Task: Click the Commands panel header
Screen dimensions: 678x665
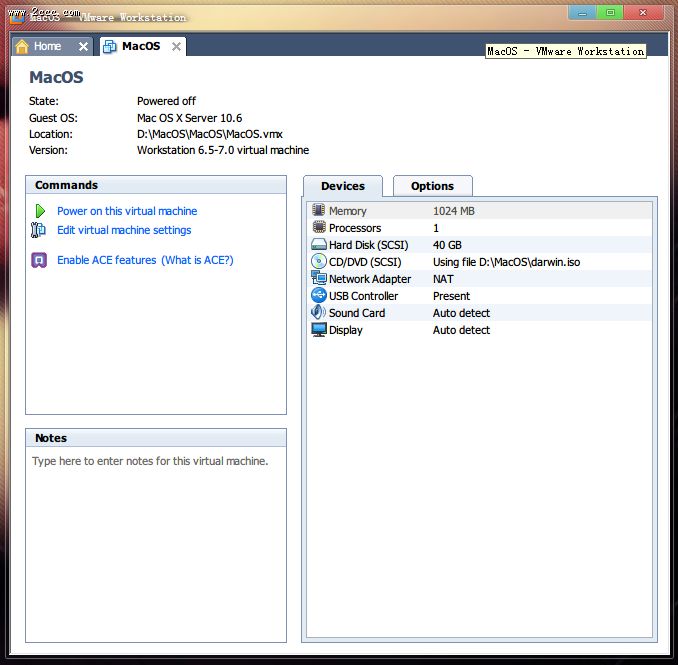Action: (156, 185)
